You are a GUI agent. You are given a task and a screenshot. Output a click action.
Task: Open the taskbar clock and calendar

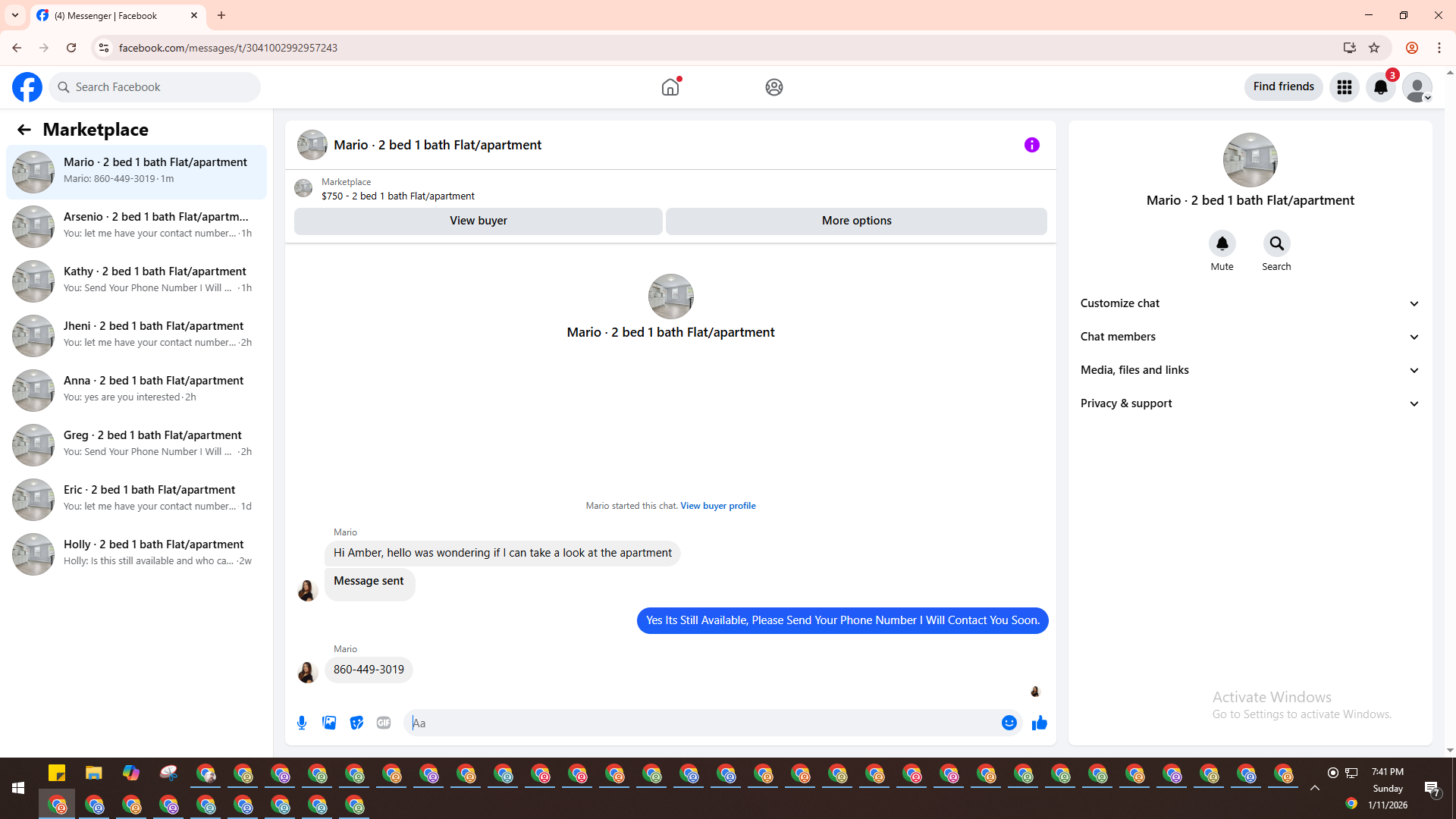1388,789
